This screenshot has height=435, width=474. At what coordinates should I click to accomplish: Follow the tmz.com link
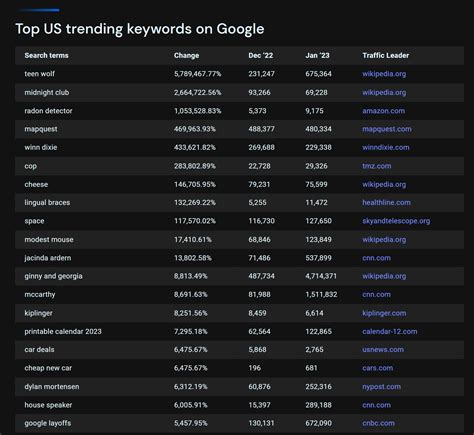377,166
